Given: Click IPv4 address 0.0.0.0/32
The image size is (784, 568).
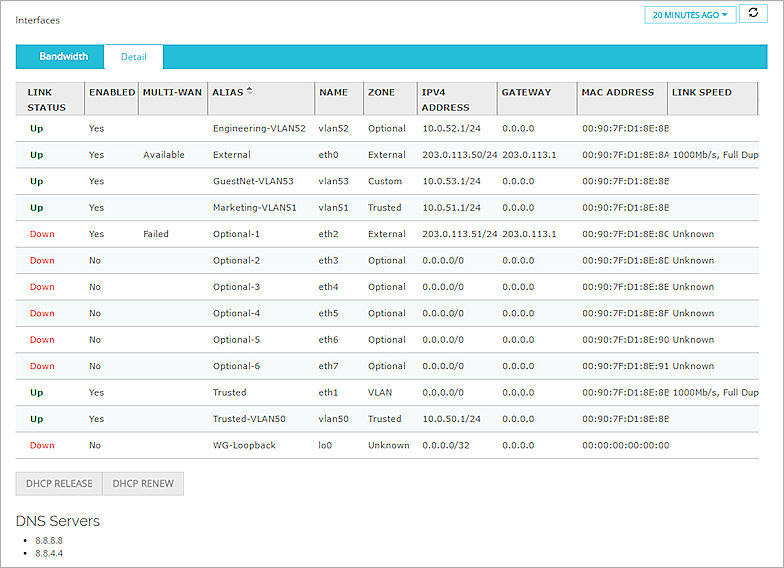Looking at the screenshot, I should coord(446,446).
